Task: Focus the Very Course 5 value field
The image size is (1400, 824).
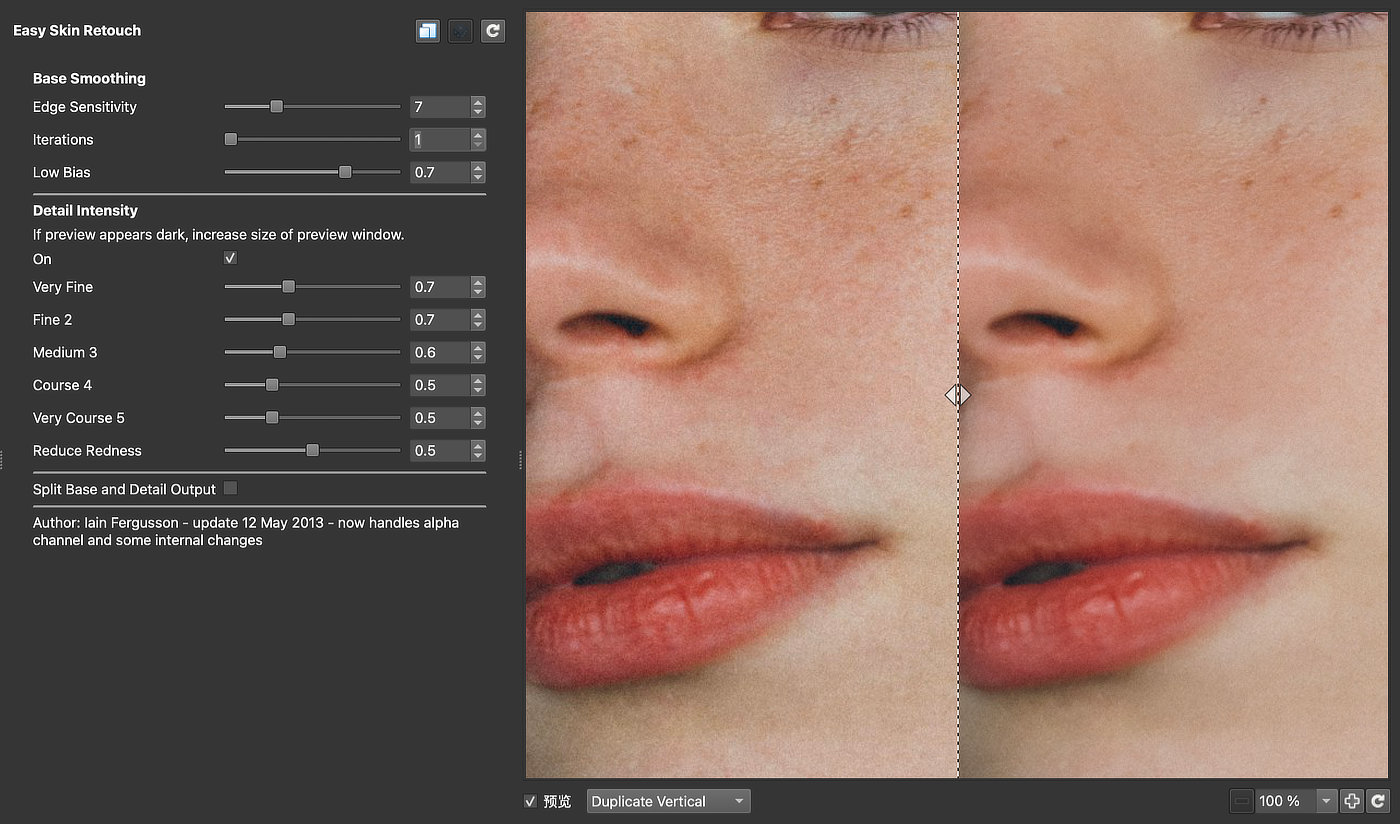Action: [440, 418]
